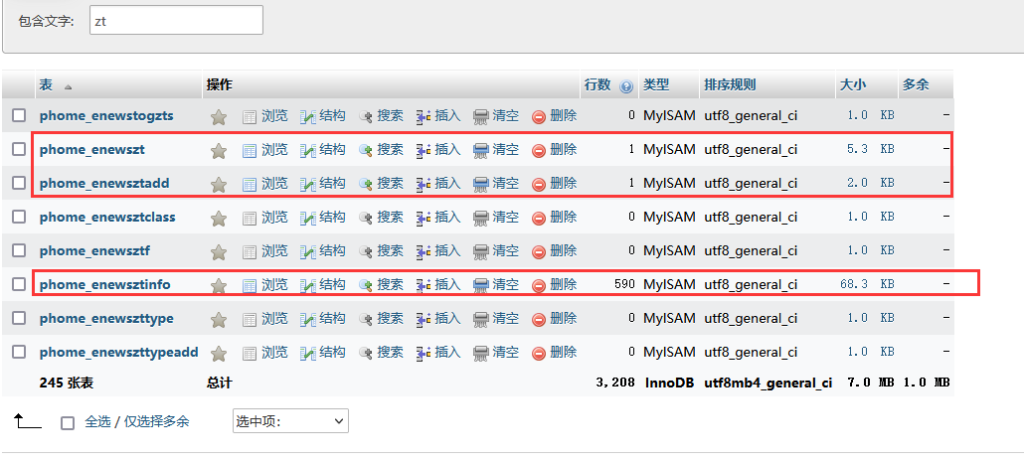Sort by 排序规则 column header
The height and width of the screenshot is (461, 1024).
(729, 84)
